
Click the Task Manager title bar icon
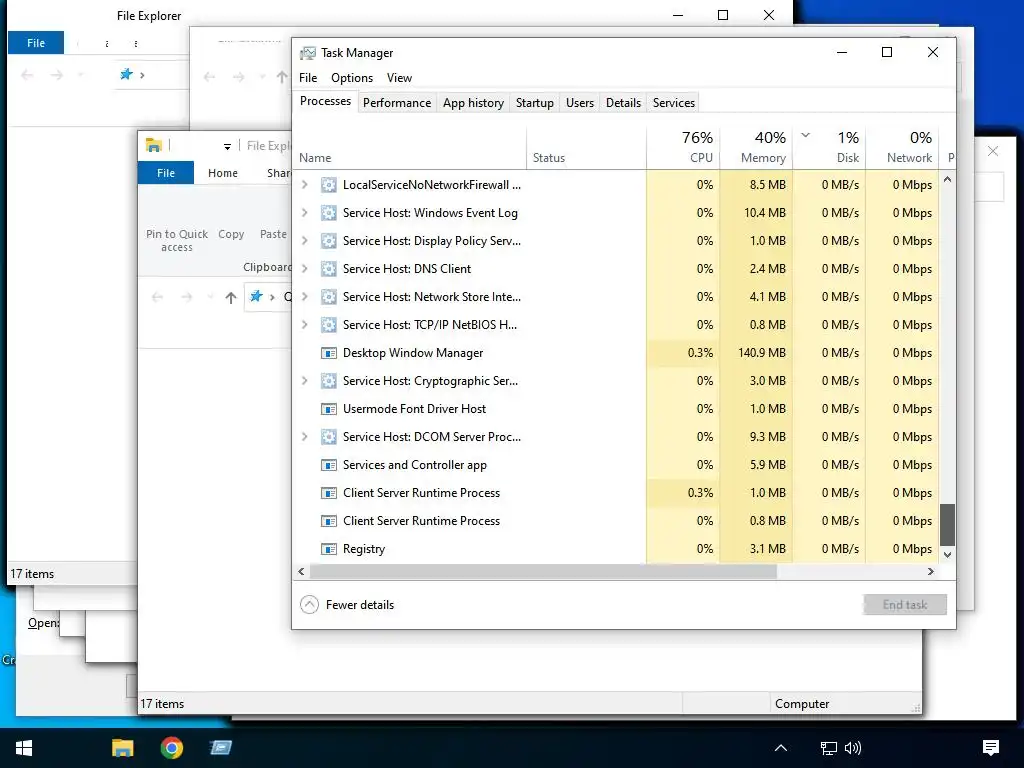click(x=308, y=53)
